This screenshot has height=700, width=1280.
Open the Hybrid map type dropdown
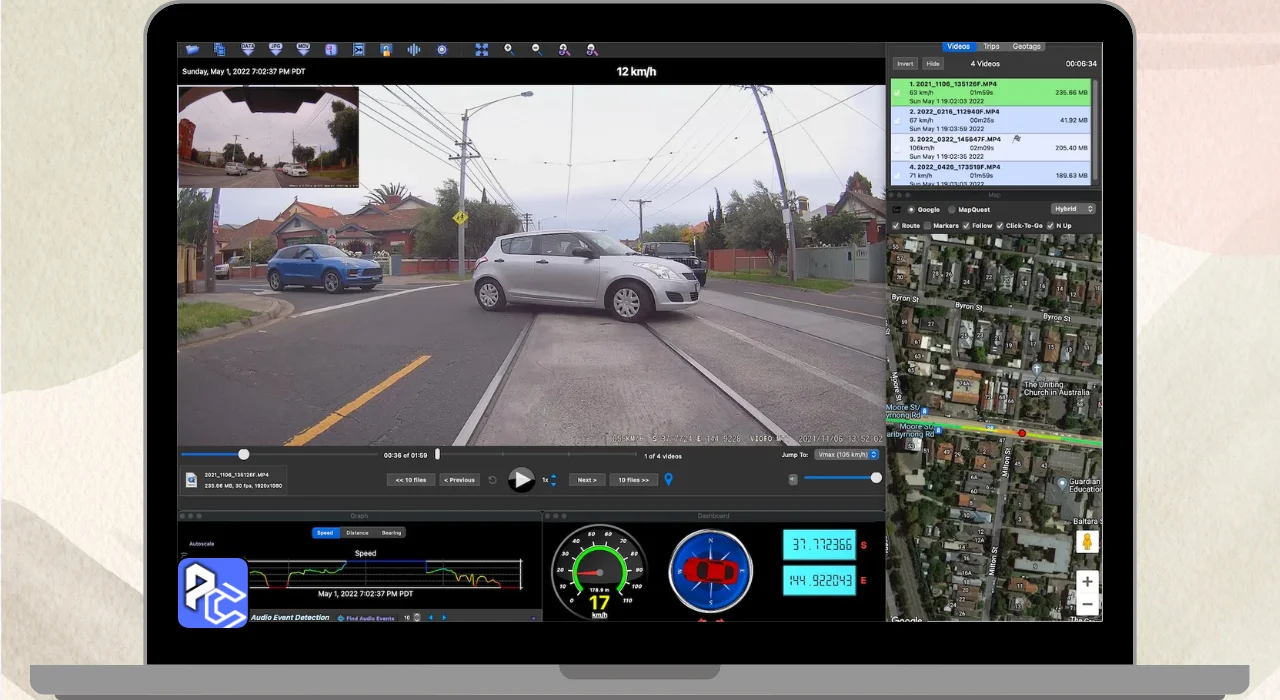coord(1073,209)
